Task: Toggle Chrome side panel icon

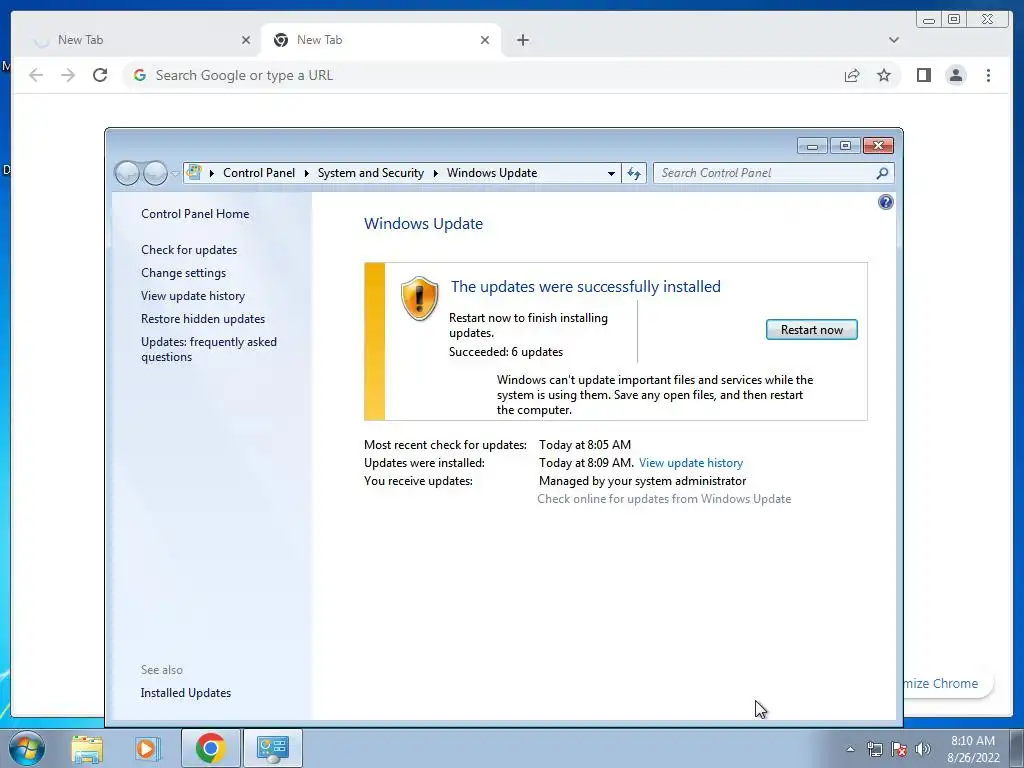Action: (x=923, y=75)
